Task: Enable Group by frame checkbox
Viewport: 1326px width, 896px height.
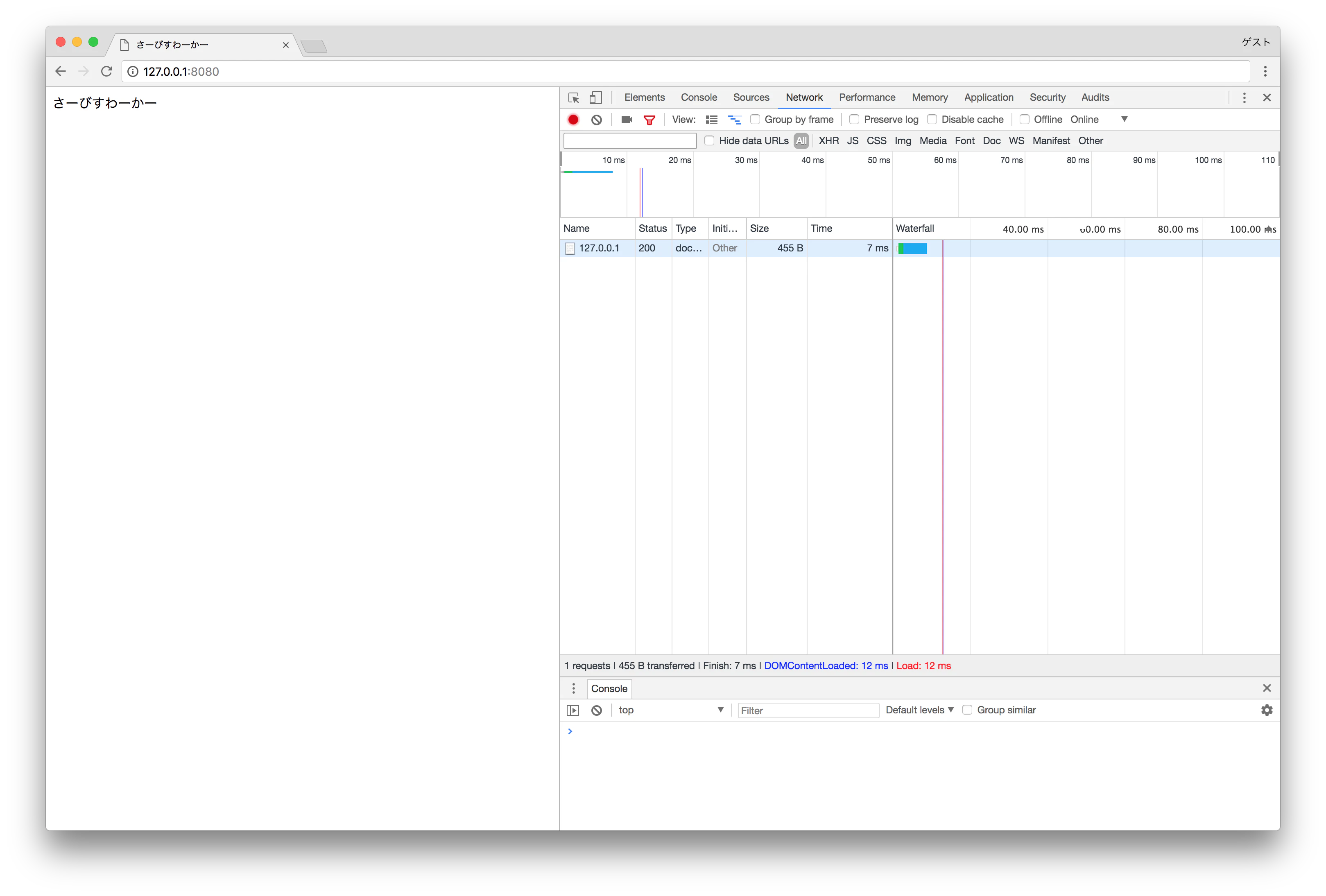Action: pyautogui.click(x=755, y=119)
